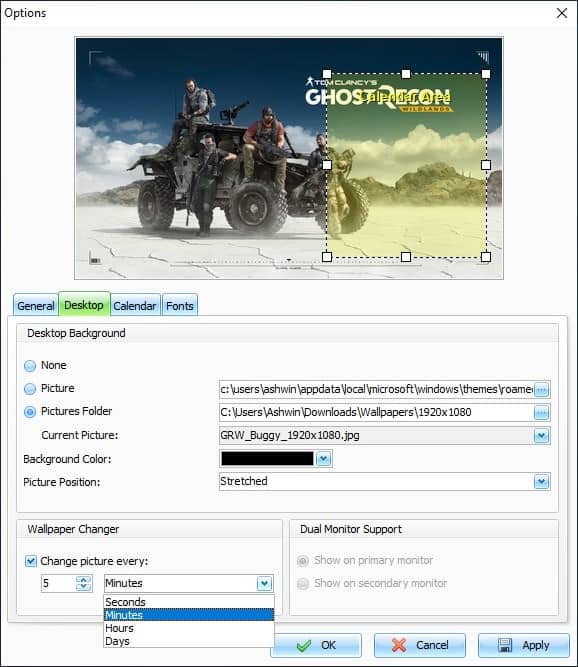Click the bottom-middle handle of calendar area
The height and width of the screenshot is (667, 578).
coord(406,257)
